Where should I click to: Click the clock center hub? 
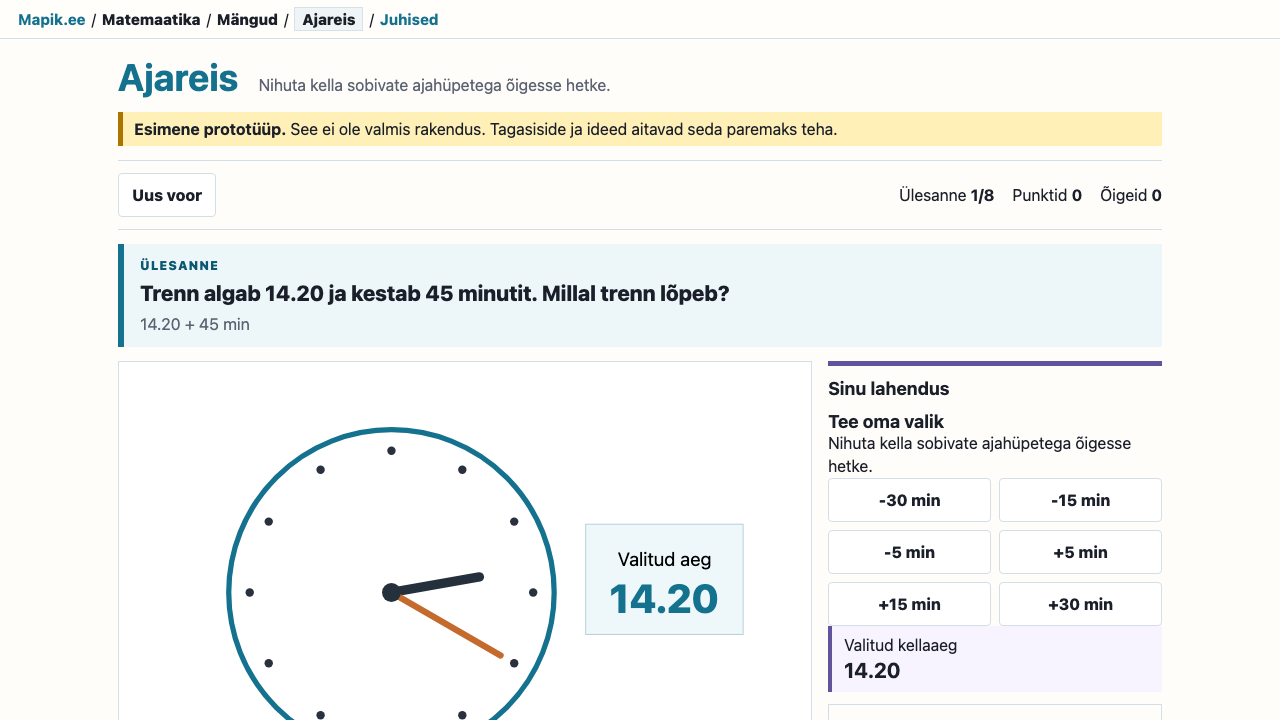tap(391, 593)
